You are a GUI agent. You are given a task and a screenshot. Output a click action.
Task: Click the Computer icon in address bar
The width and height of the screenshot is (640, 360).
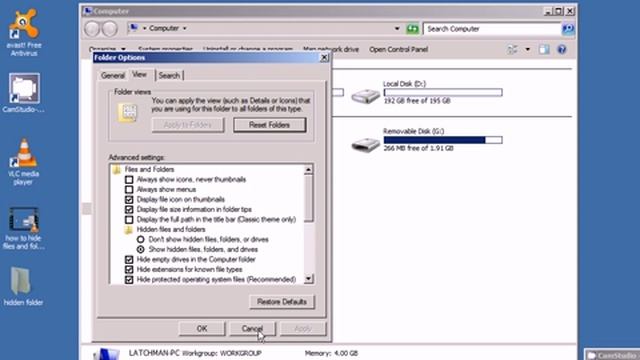pyautogui.click(x=133, y=28)
